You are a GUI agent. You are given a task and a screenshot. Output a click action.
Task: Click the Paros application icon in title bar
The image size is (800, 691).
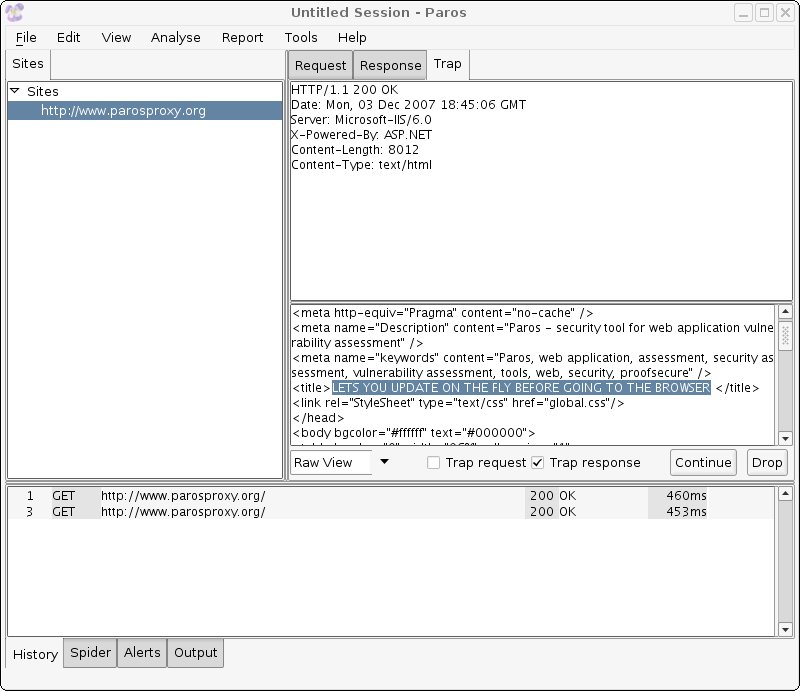[x=15, y=12]
